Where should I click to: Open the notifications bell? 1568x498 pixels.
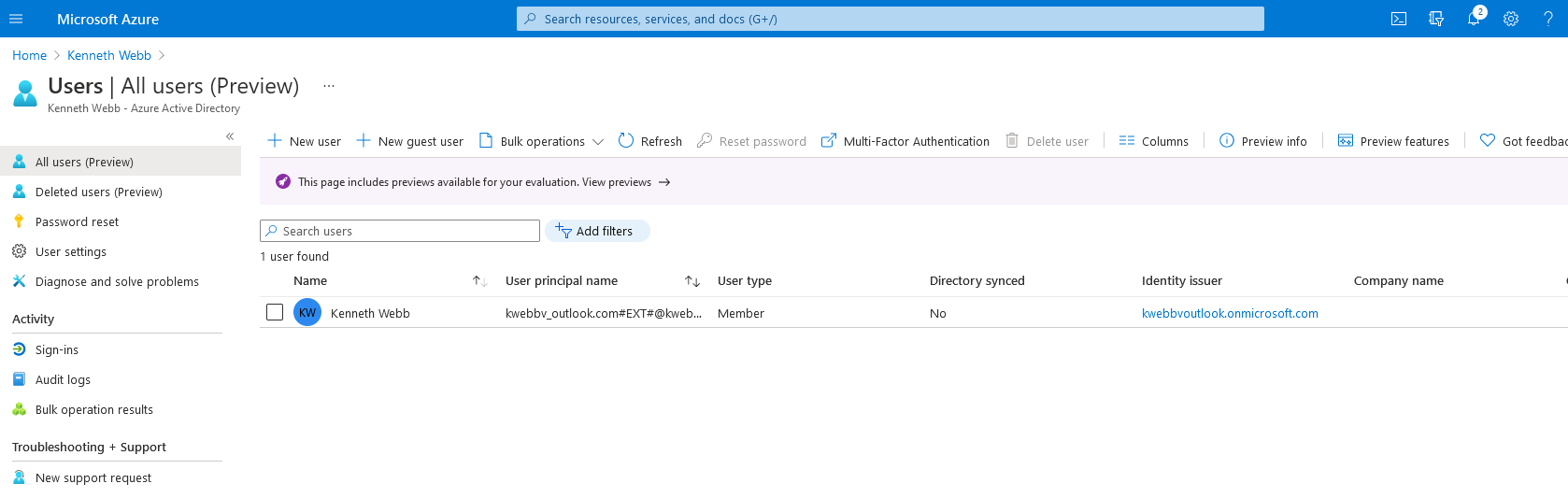[x=1474, y=19]
